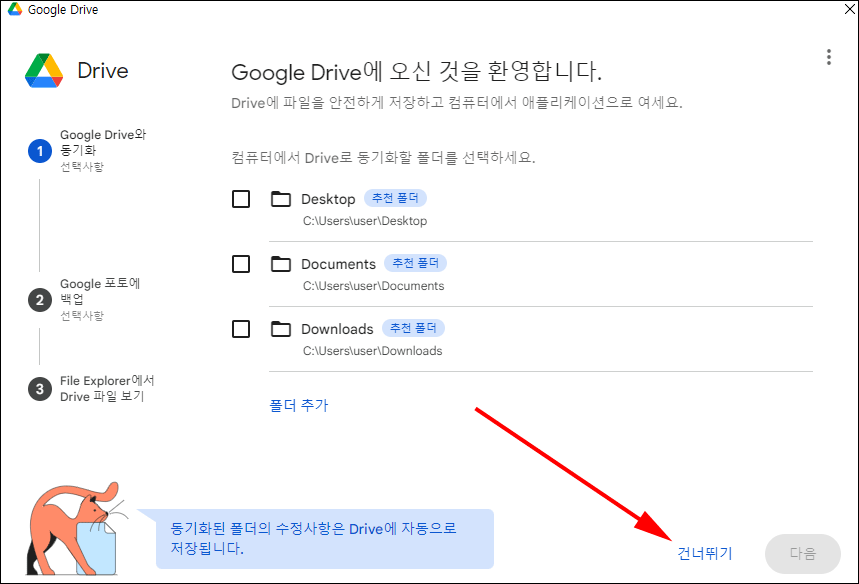Click the Documents folder icon
This screenshot has height=584, width=859.
point(280,264)
